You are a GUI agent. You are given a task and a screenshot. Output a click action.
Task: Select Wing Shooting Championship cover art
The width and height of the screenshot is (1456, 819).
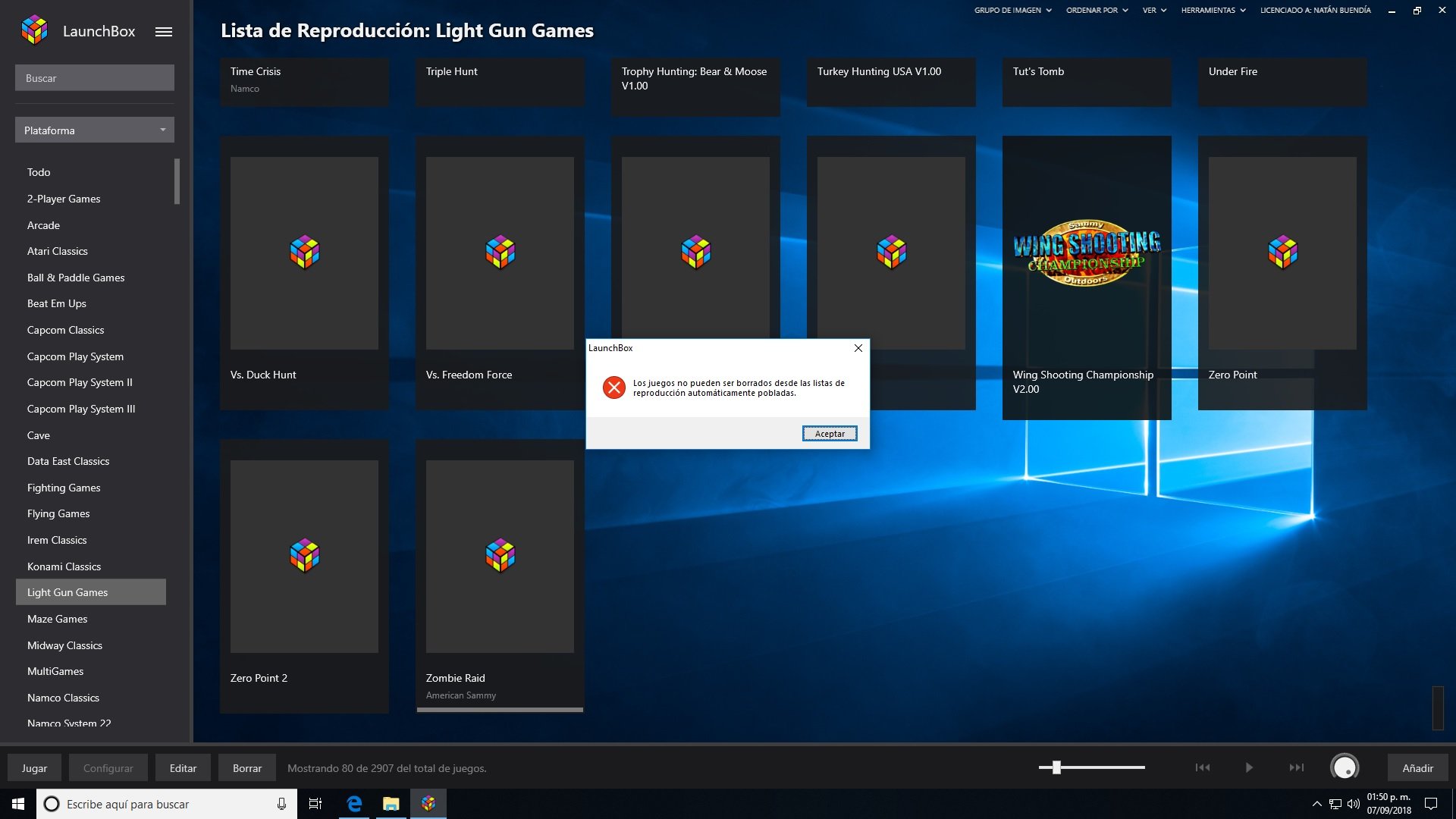point(1087,253)
